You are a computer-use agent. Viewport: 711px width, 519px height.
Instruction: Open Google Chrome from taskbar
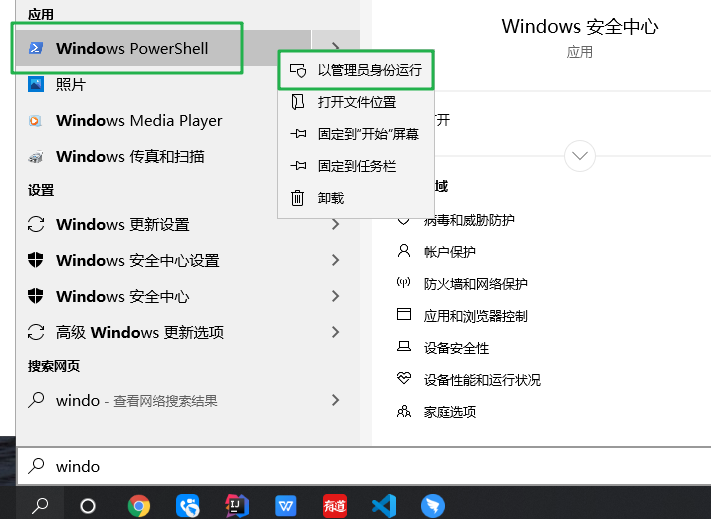click(x=139, y=505)
